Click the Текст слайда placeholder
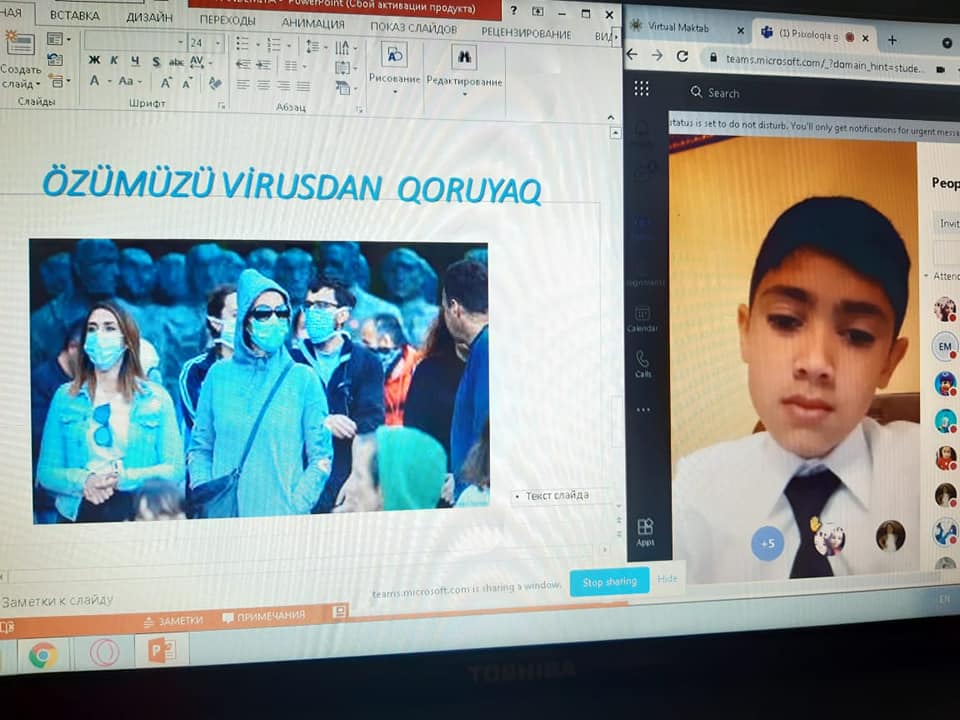Image resolution: width=960 pixels, height=720 pixels. 557,495
